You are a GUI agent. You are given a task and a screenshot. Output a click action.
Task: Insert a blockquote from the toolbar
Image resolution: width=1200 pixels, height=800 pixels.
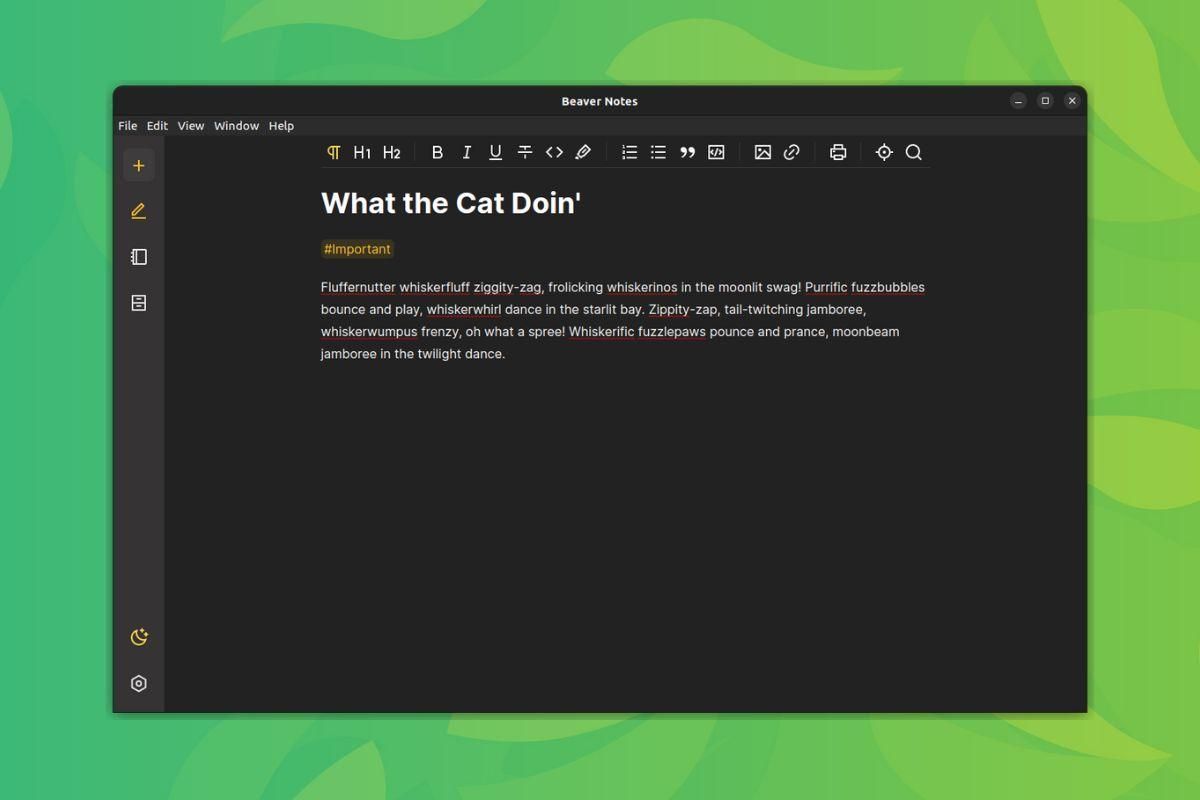(687, 152)
